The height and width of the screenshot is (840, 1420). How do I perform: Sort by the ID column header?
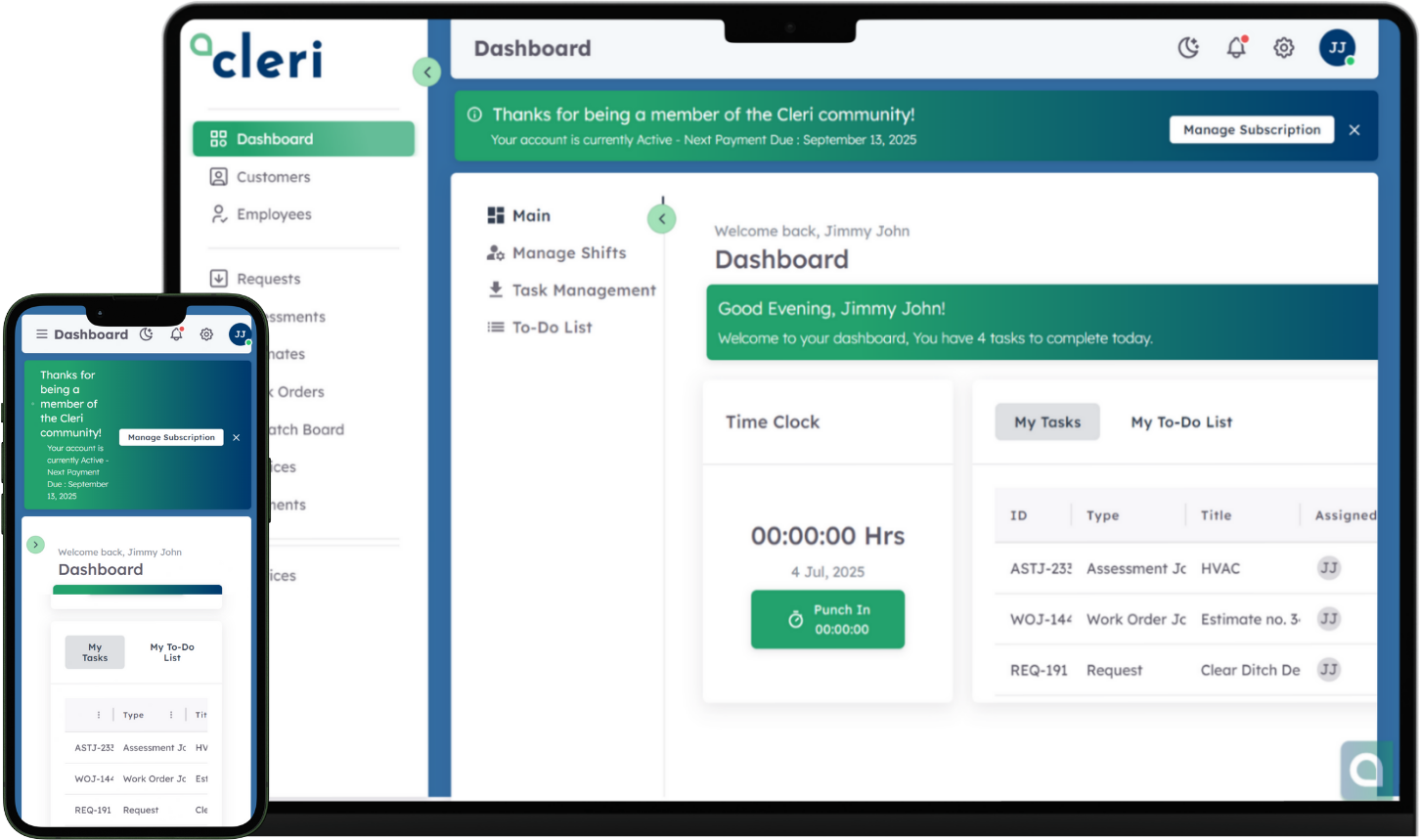tap(1019, 515)
